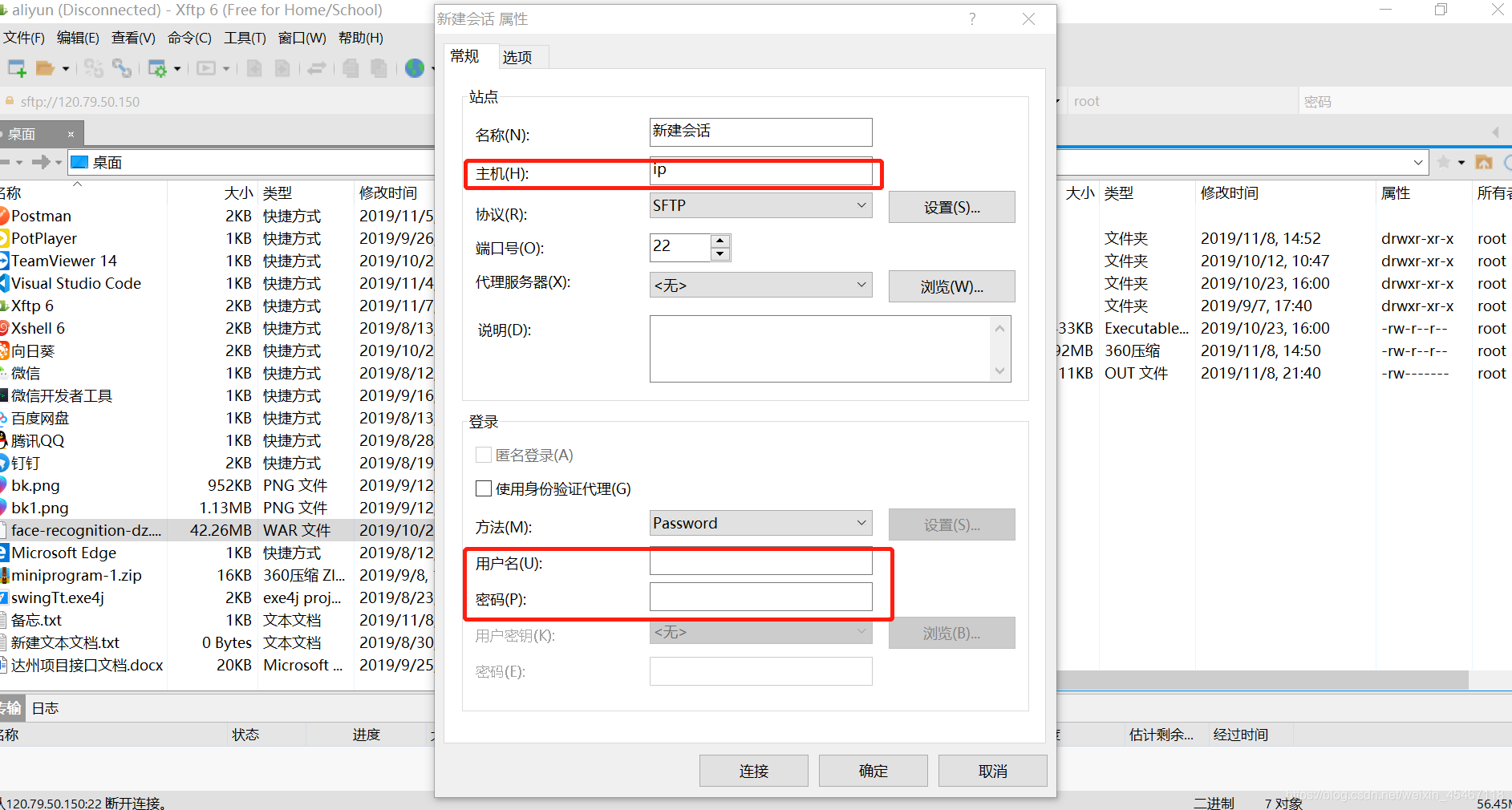
Task: Click the Postman shortcut icon
Action: (4, 216)
